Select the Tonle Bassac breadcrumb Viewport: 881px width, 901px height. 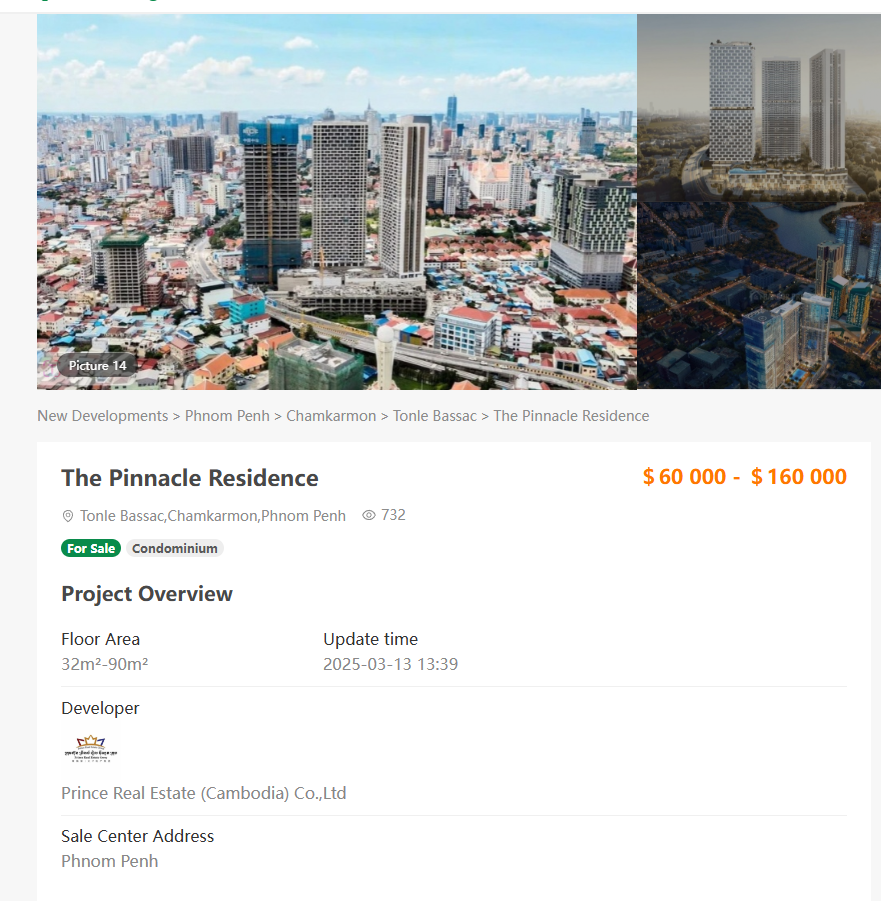[x=434, y=416]
